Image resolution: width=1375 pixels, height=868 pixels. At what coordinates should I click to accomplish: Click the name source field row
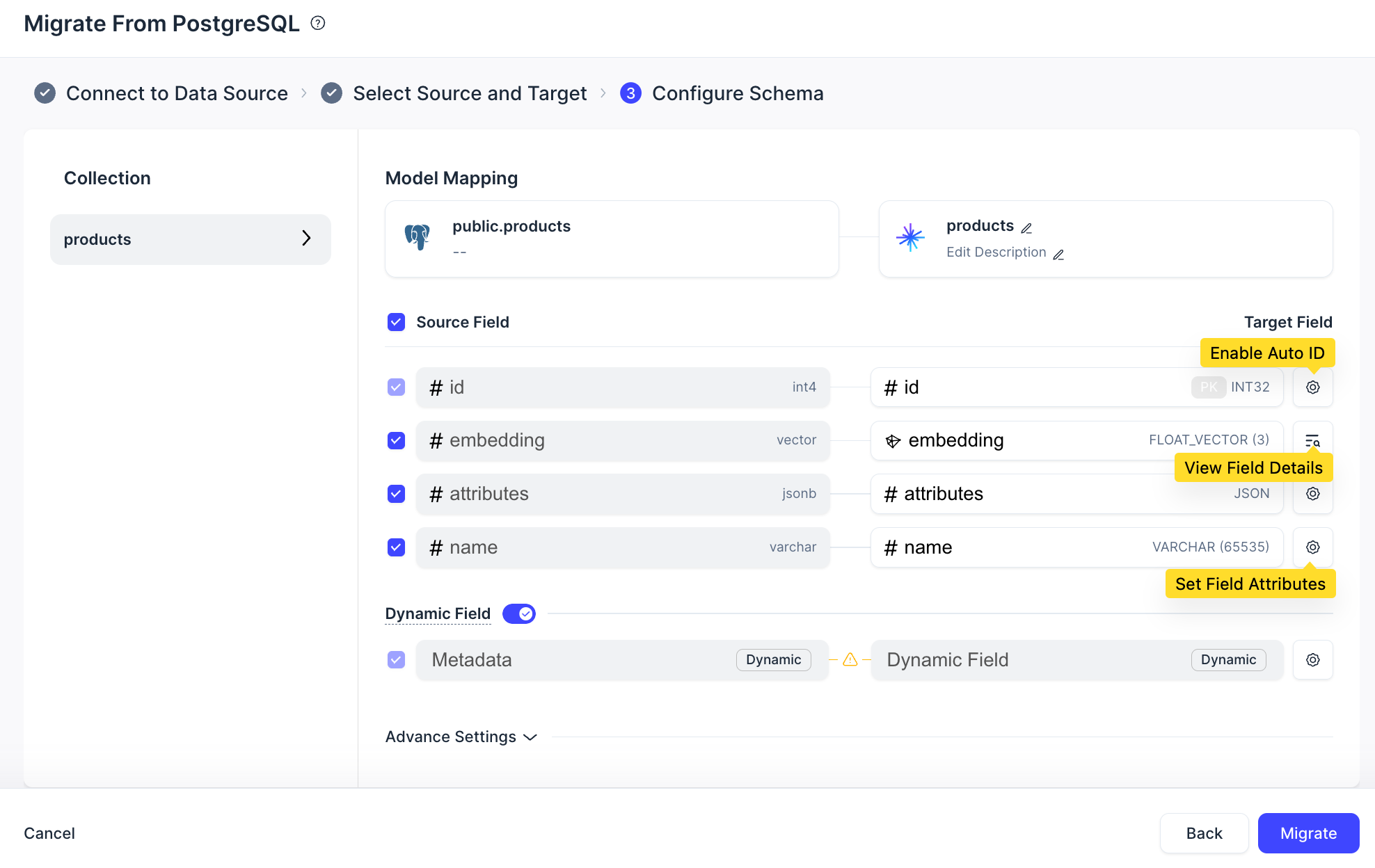click(x=623, y=547)
